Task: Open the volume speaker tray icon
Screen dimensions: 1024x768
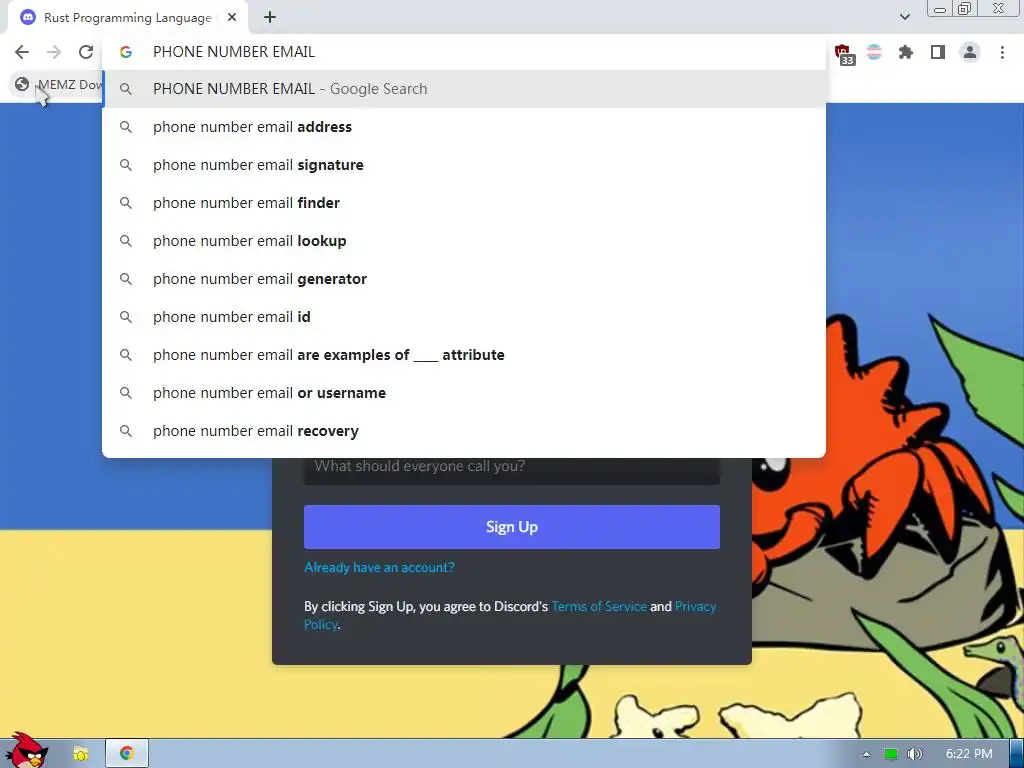Action: [x=914, y=754]
